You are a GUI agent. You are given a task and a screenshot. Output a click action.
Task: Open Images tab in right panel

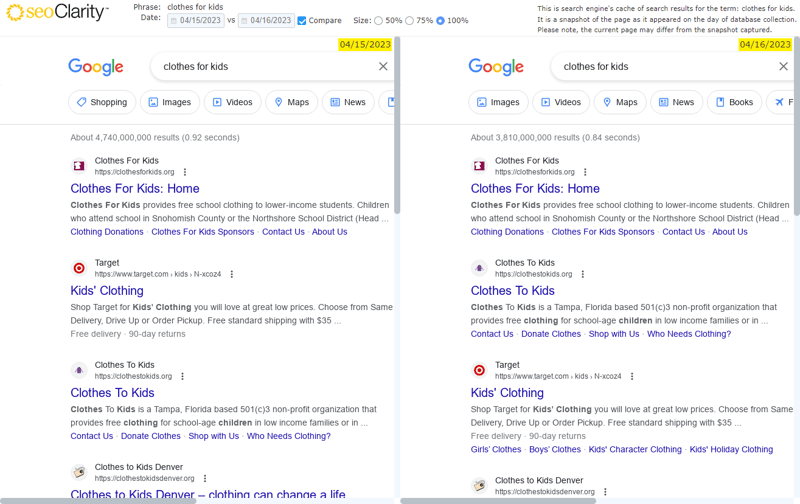498,102
